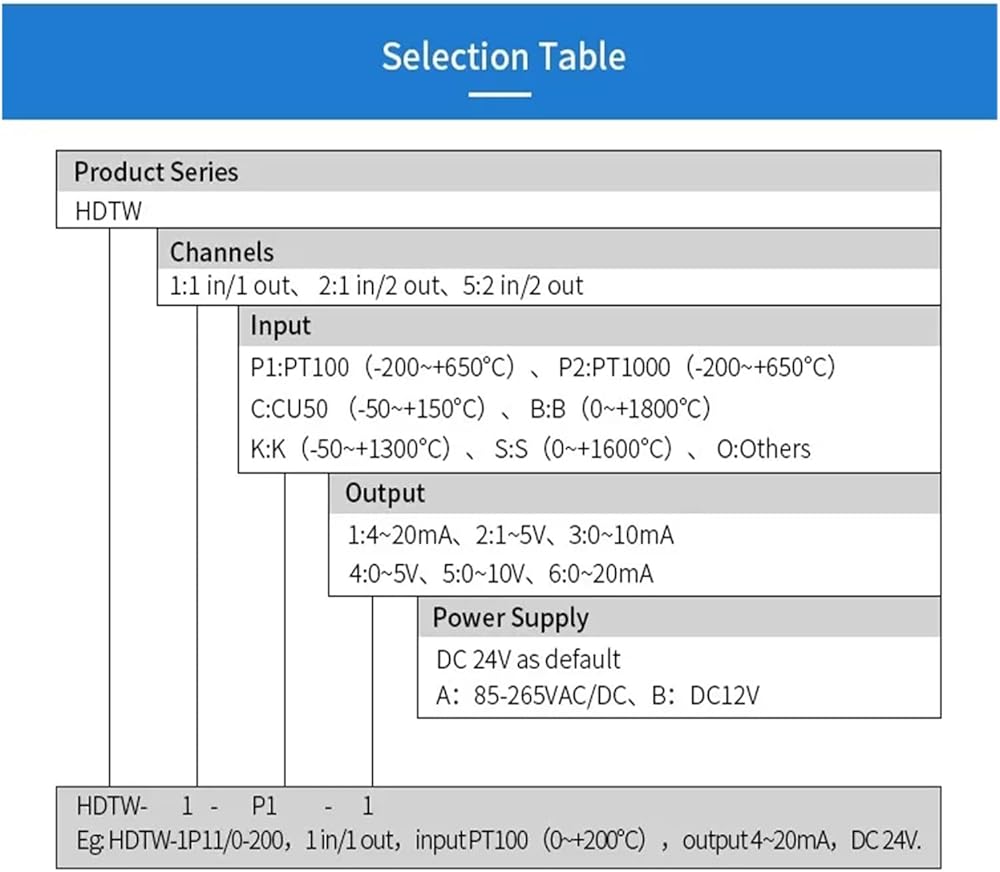Click the Output section header
The width and height of the screenshot is (1000, 872).
385,493
